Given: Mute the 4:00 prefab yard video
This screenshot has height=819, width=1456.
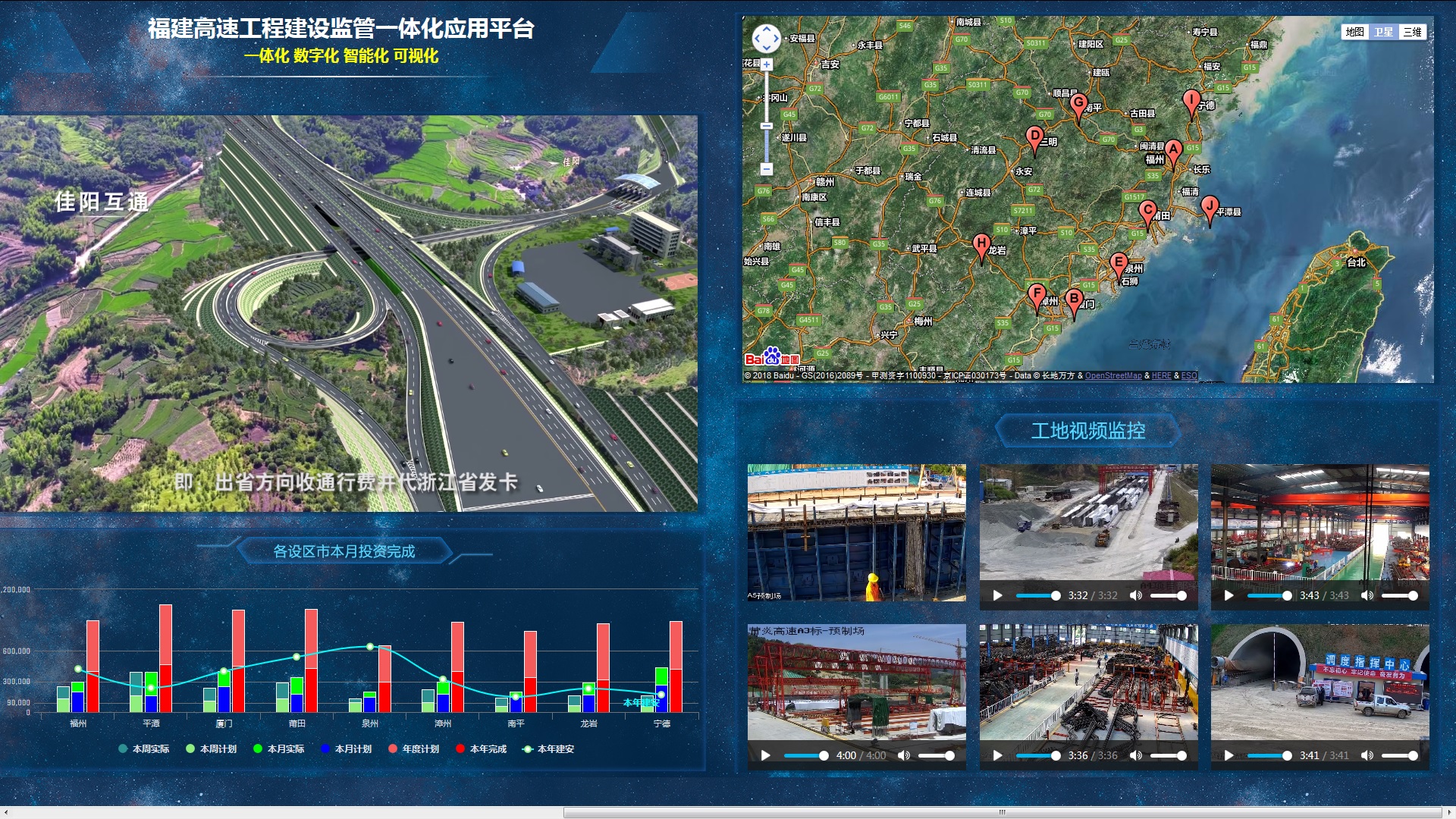Looking at the screenshot, I should click(903, 755).
